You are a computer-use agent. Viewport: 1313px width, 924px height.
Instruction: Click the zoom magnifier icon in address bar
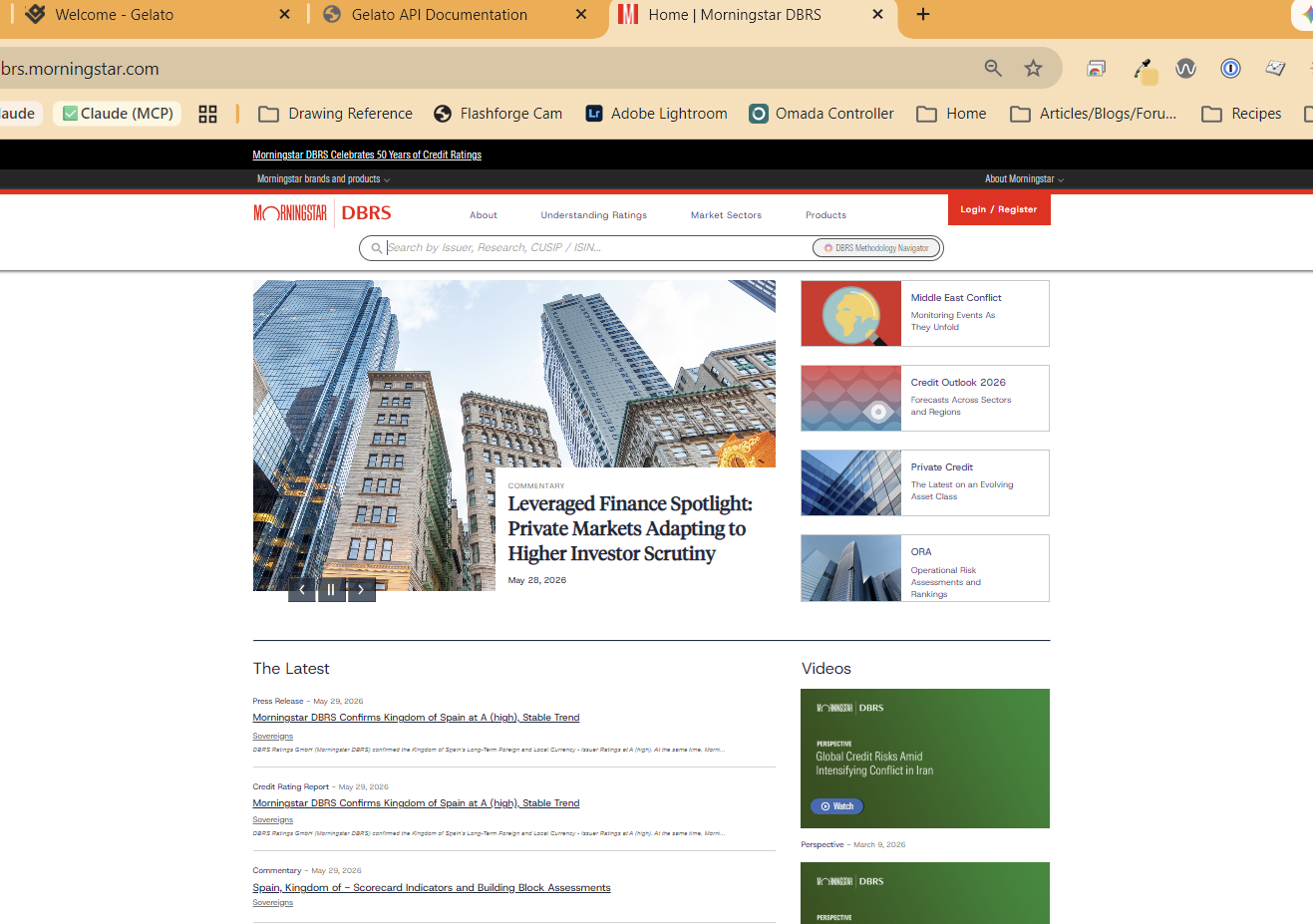993,68
